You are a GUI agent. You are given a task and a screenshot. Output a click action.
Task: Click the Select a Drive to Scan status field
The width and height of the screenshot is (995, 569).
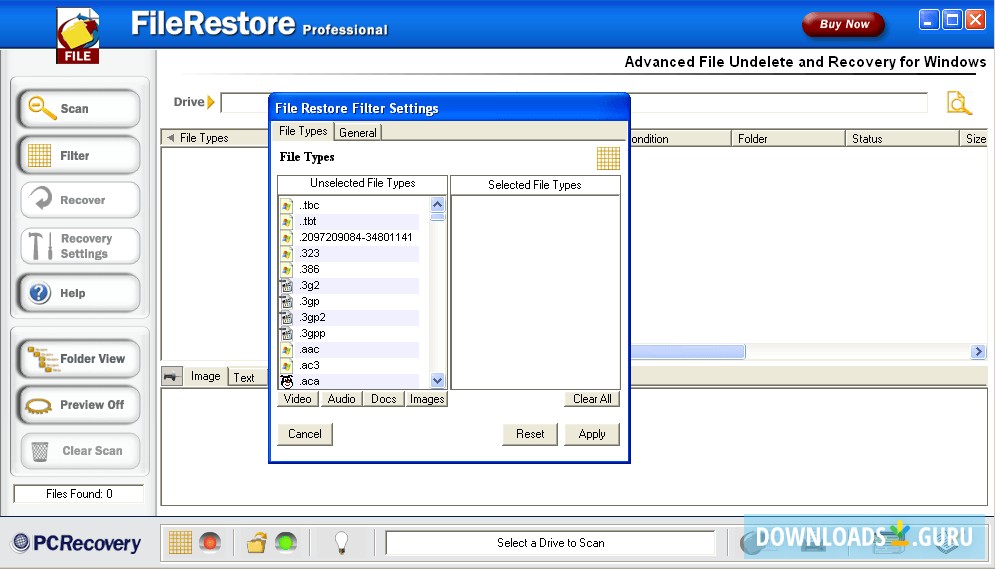coord(550,543)
